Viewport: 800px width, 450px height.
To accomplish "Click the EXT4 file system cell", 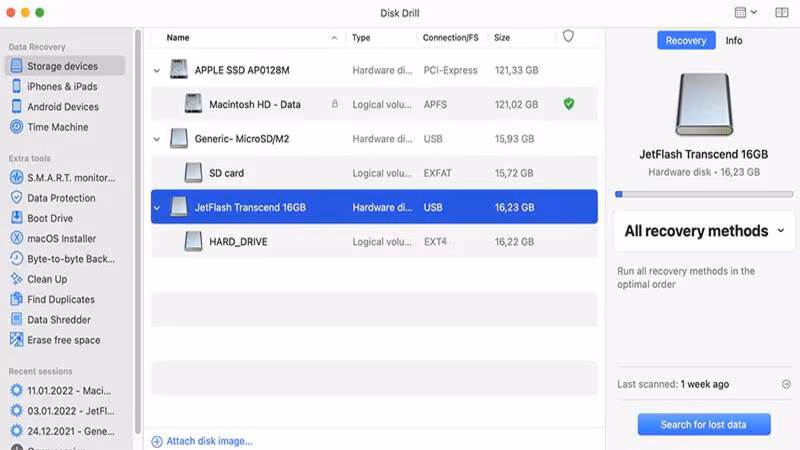I will 435,242.
